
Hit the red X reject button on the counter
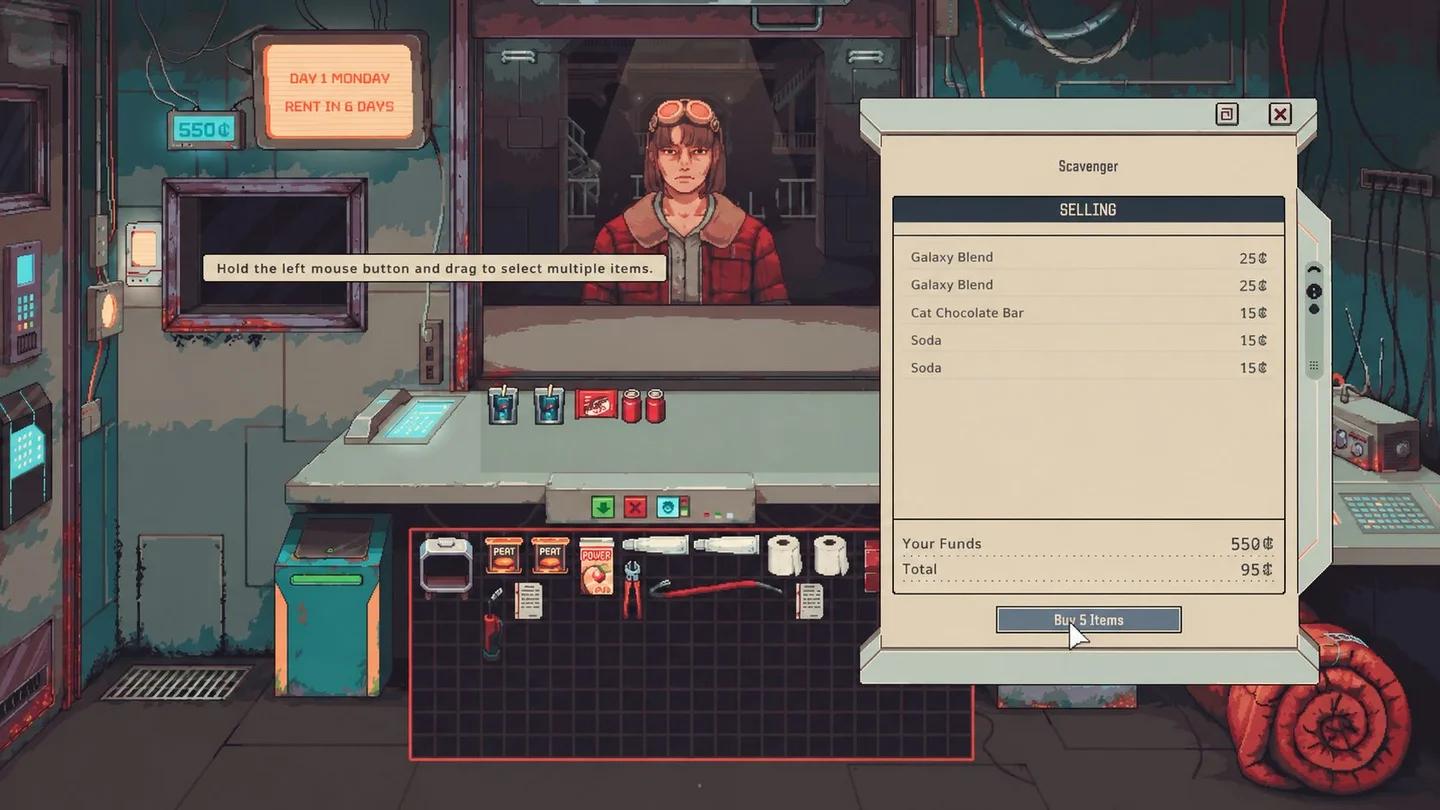coord(634,507)
